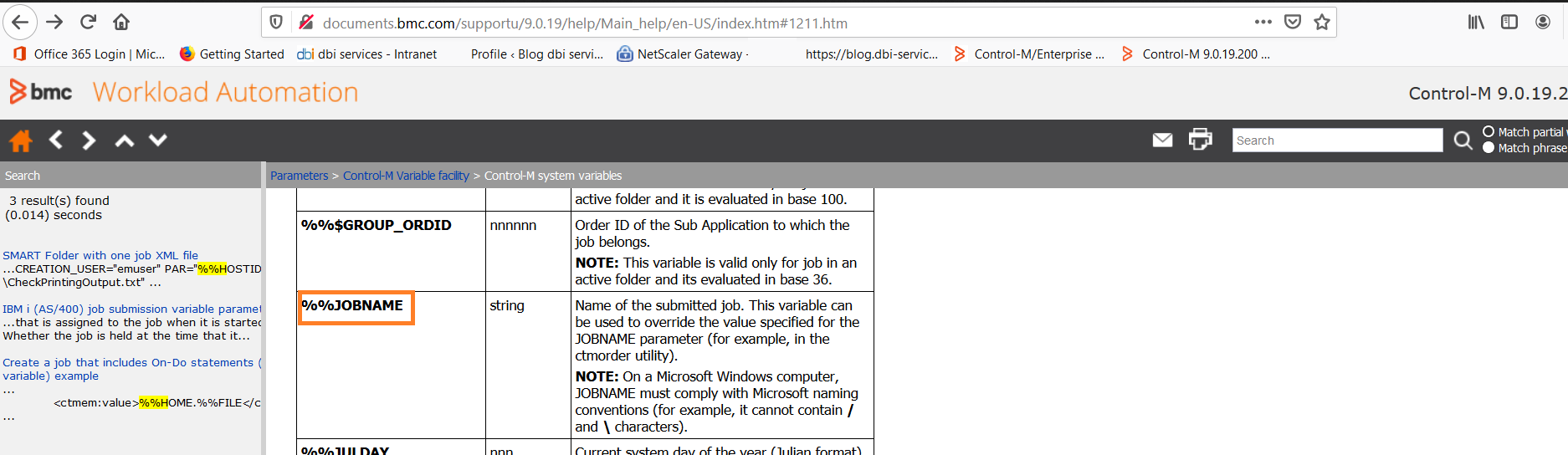1568x455 pixels.
Task: Email this help page
Action: click(x=1162, y=140)
